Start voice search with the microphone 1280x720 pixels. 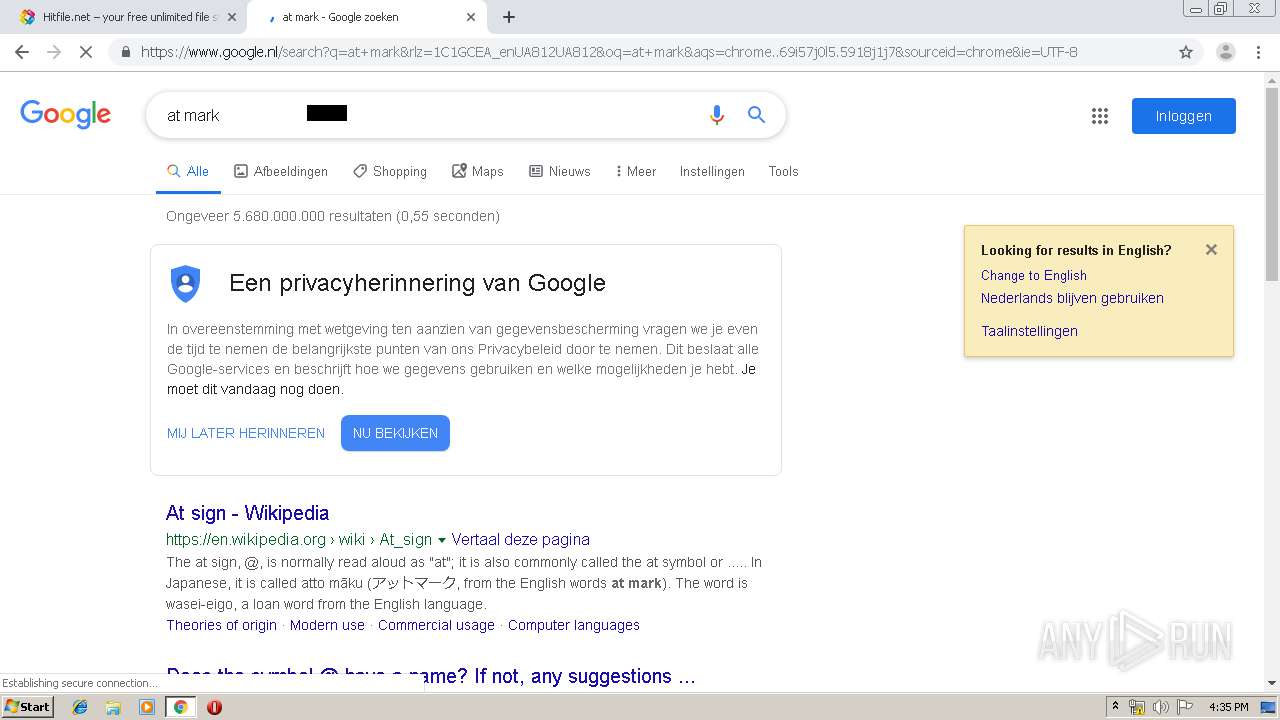[716, 115]
